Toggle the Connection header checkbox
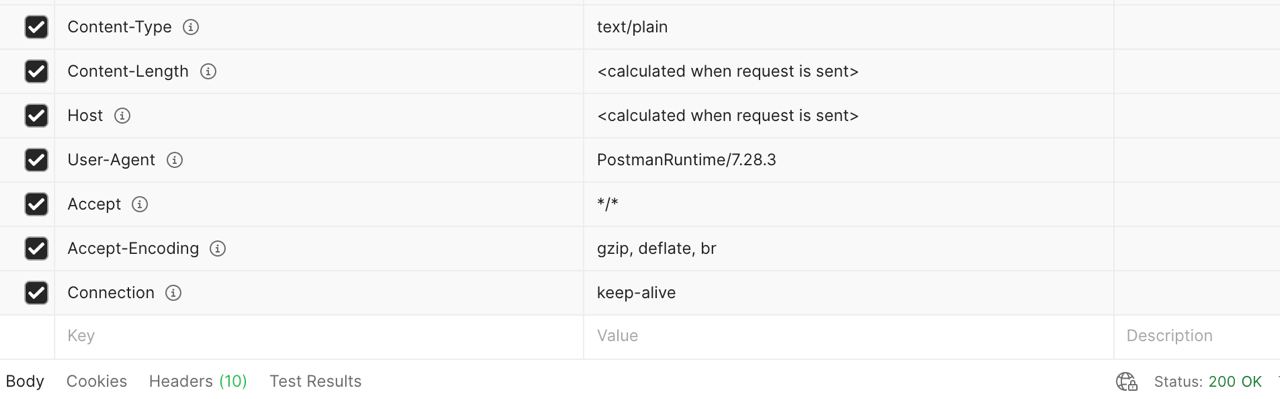The width and height of the screenshot is (1280, 399). pos(36,293)
